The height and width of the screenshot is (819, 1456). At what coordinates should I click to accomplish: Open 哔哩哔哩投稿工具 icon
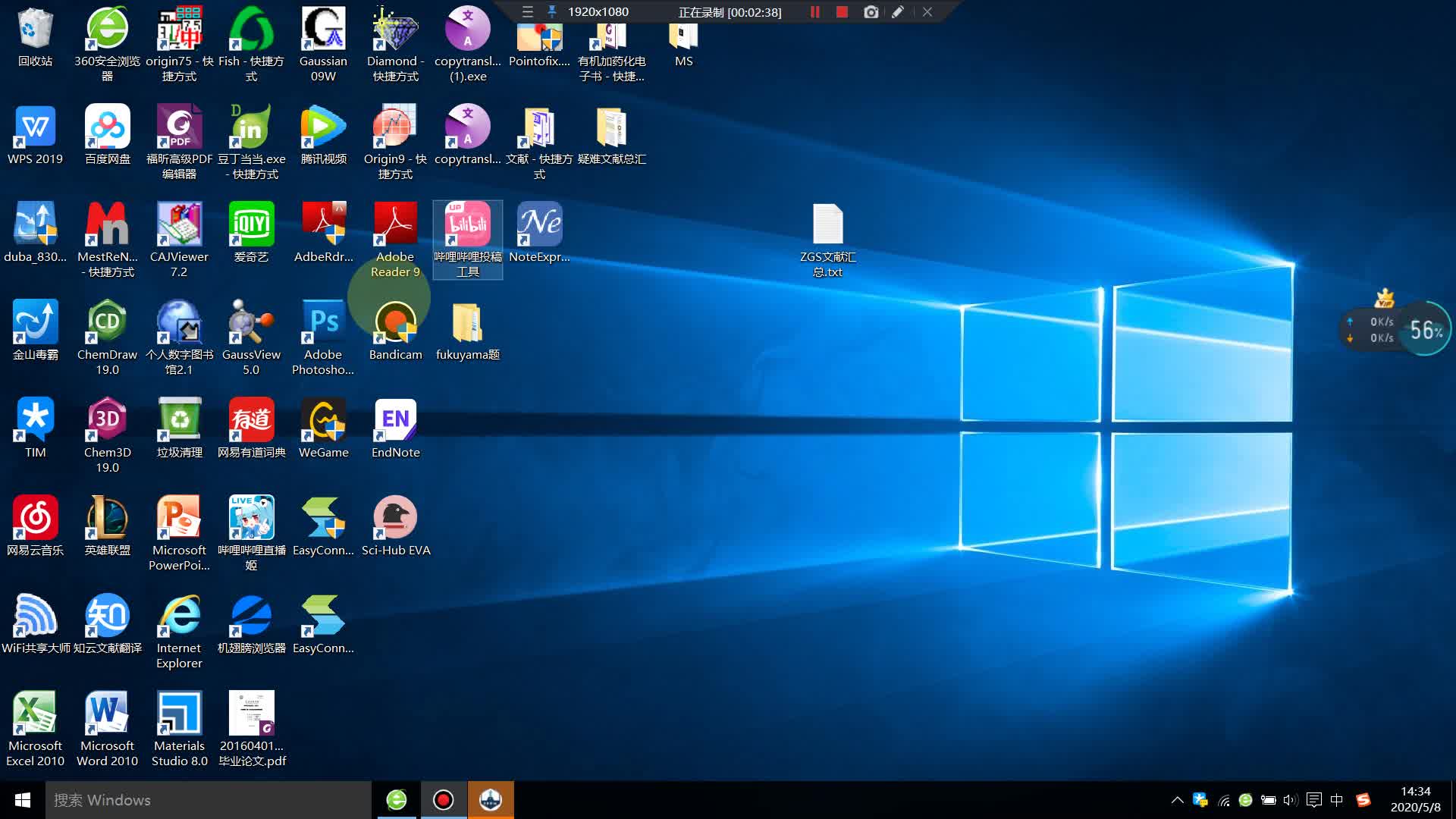467,224
